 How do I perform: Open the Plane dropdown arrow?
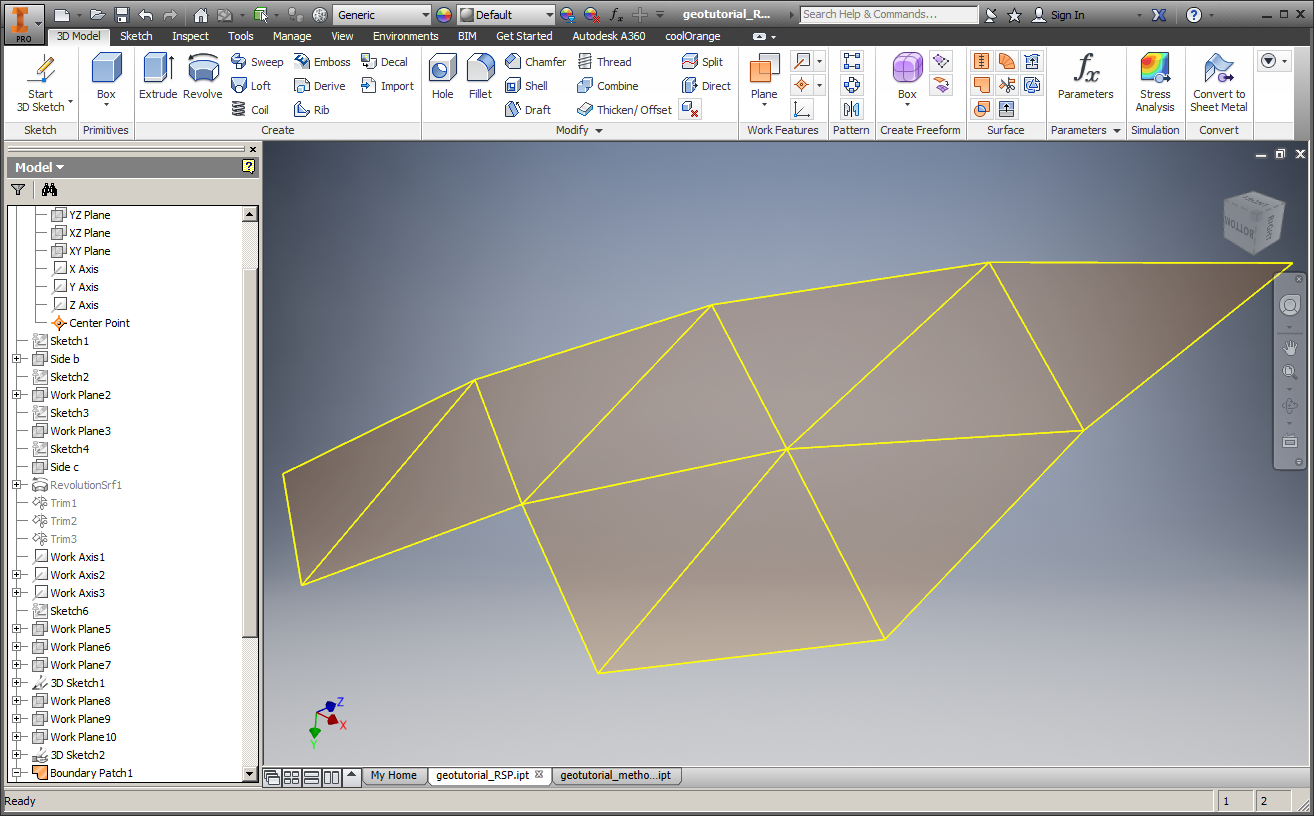(x=764, y=106)
